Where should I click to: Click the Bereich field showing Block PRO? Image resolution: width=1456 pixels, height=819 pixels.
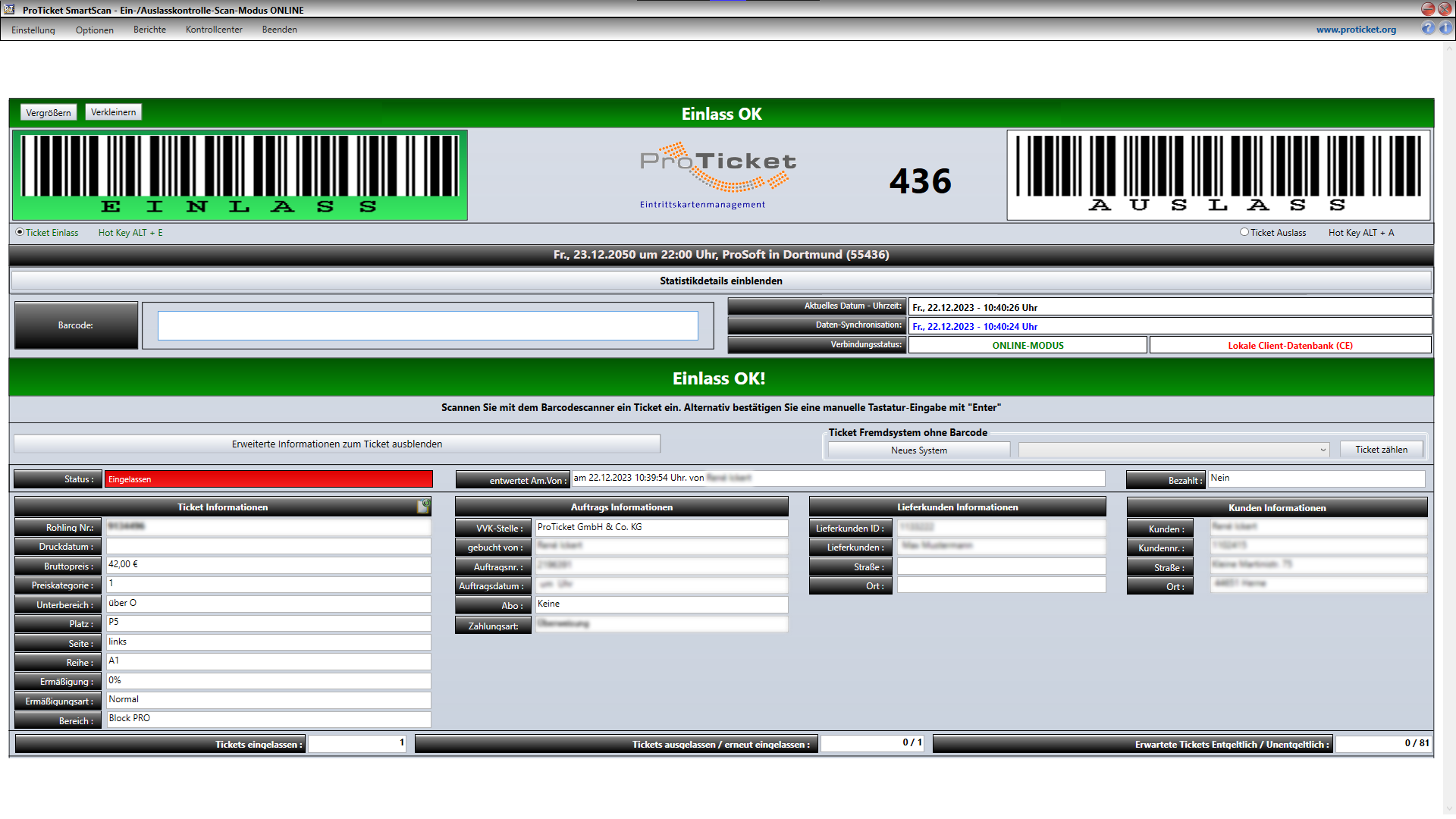coord(268,719)
